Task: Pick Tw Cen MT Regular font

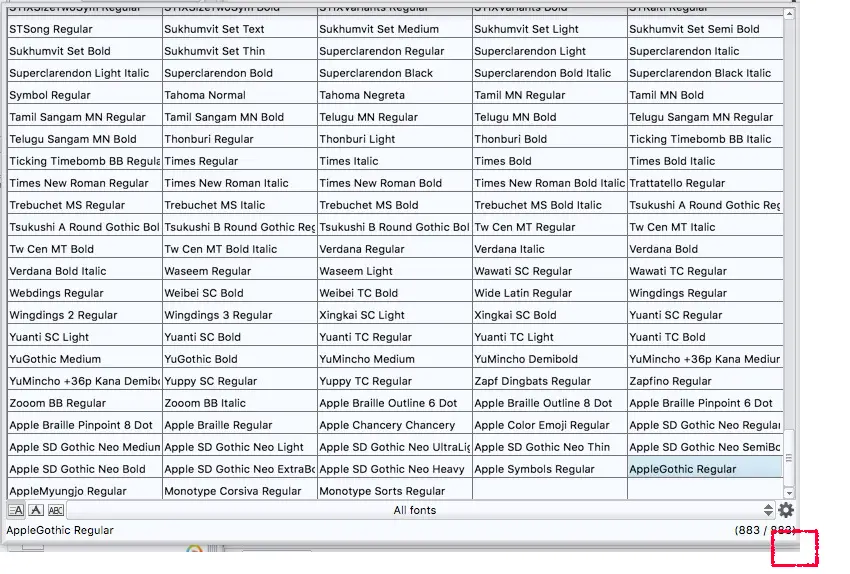Action: coord(550,227)
